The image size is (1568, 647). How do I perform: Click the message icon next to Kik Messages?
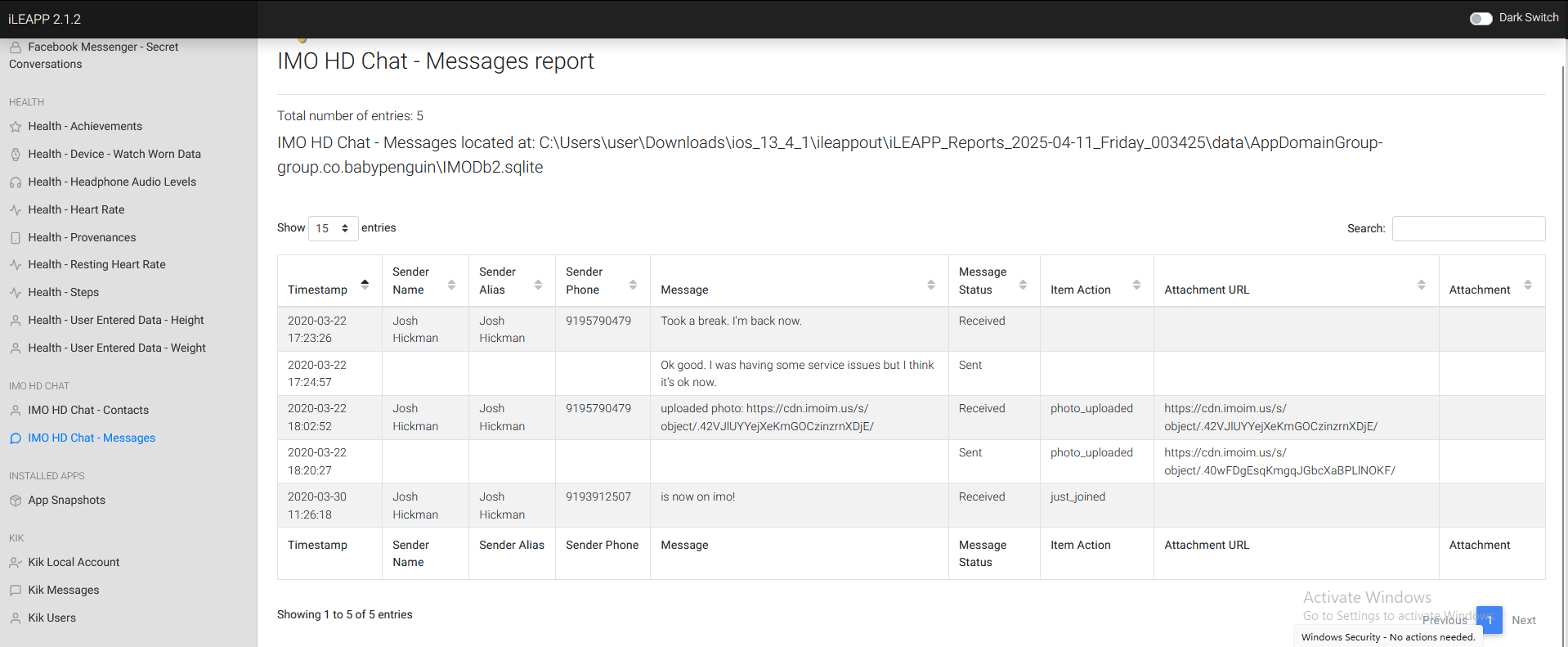16,591
